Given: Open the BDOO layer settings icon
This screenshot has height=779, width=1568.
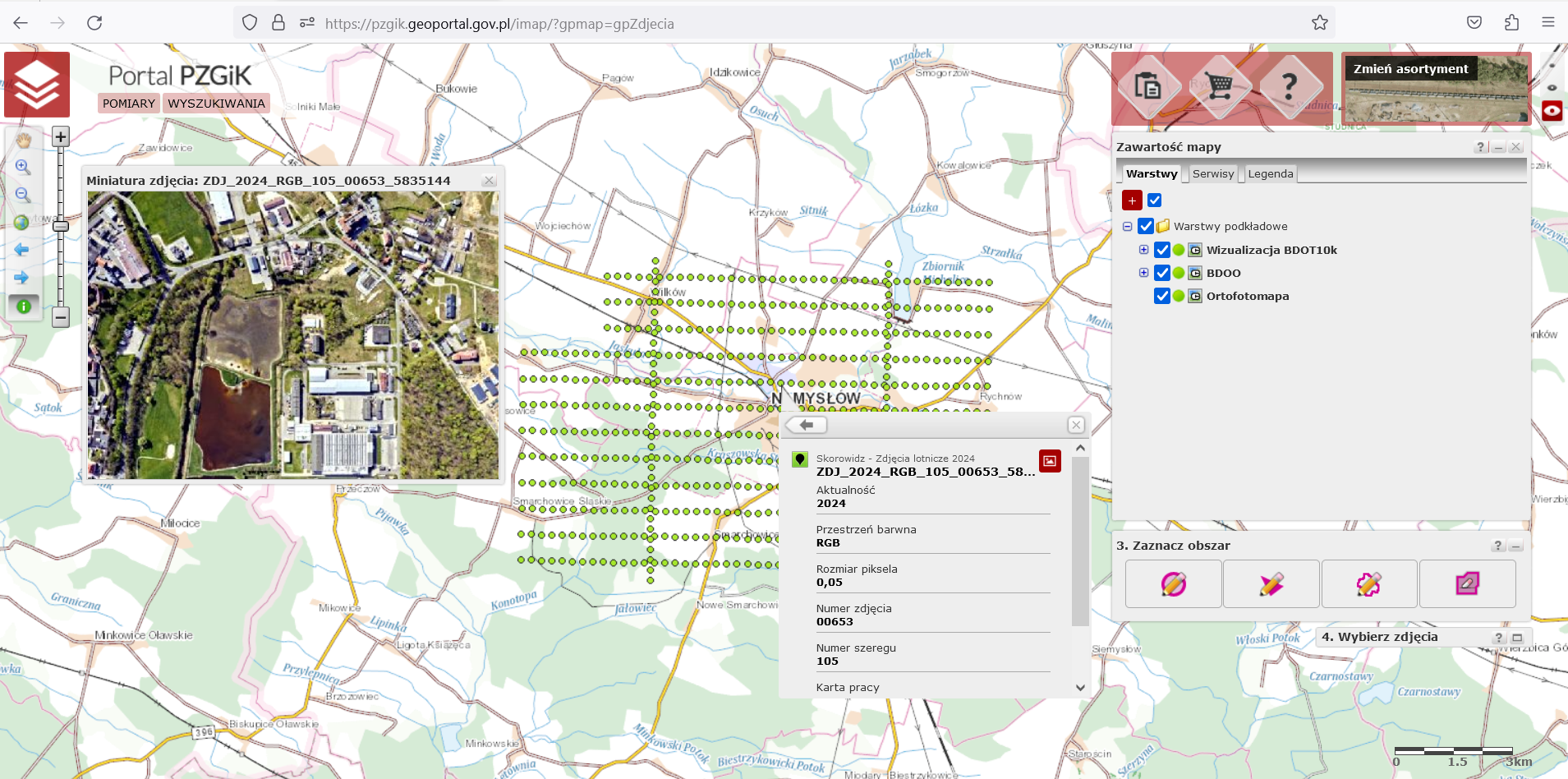Looking at the screenshot, I should (x=1195, y=273).
